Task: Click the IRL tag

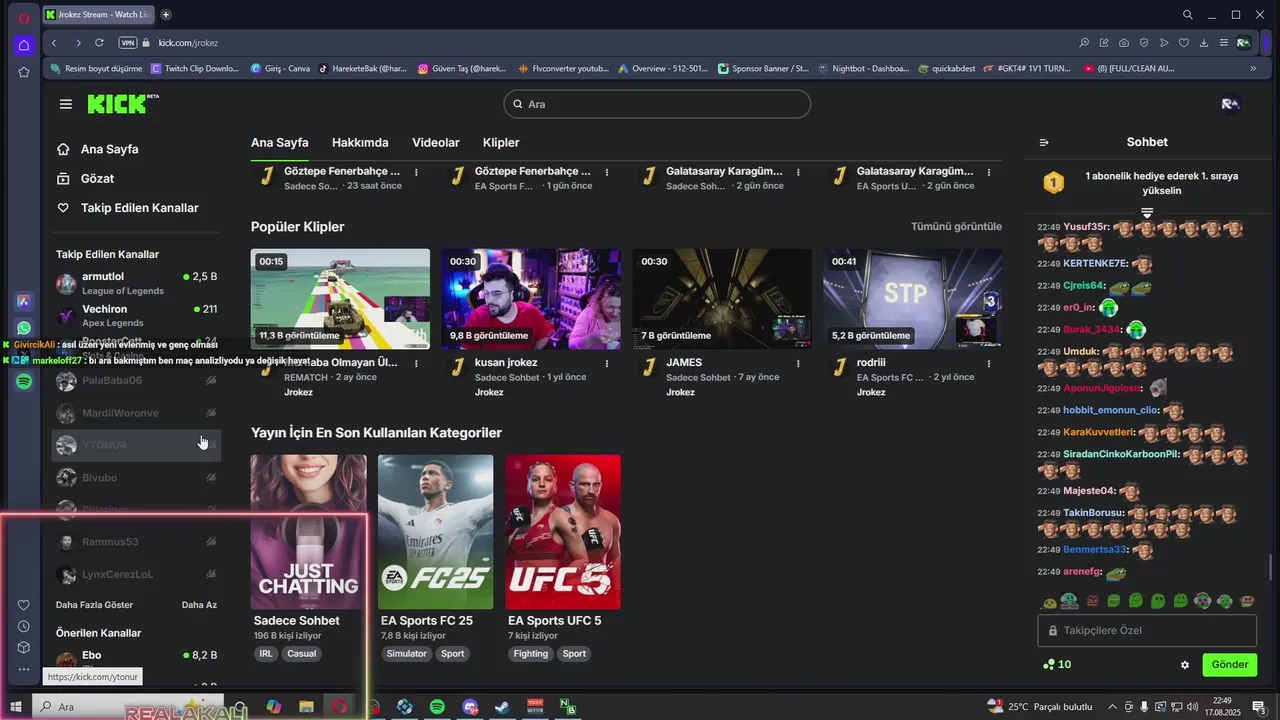Action: [266, 654]
